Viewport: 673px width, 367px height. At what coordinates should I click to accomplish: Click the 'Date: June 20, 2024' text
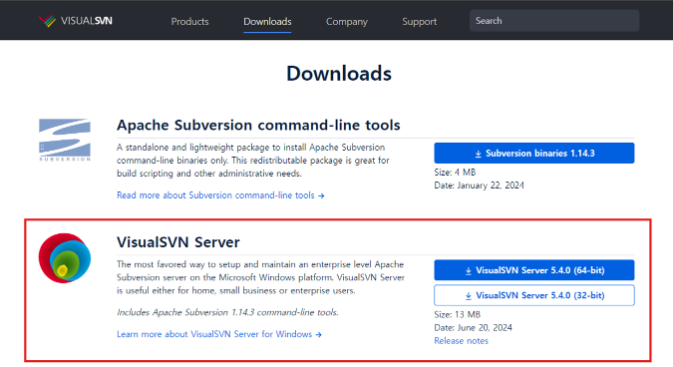(x=473, y=328)
